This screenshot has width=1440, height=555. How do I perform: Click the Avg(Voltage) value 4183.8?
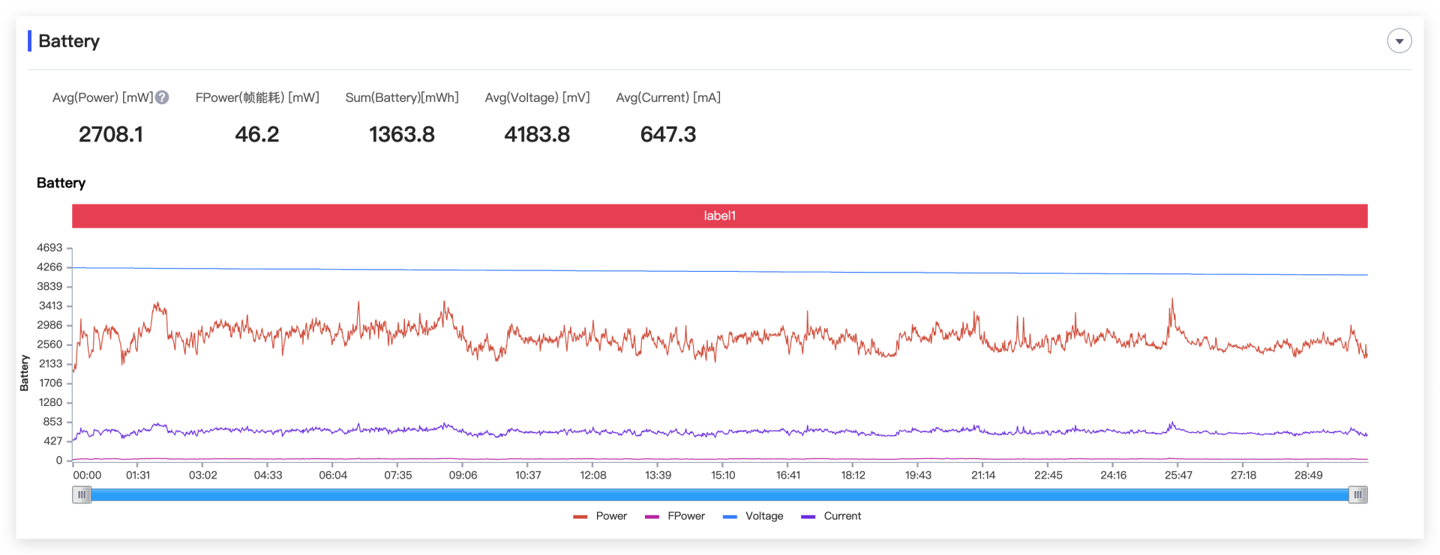click(537, 135)
